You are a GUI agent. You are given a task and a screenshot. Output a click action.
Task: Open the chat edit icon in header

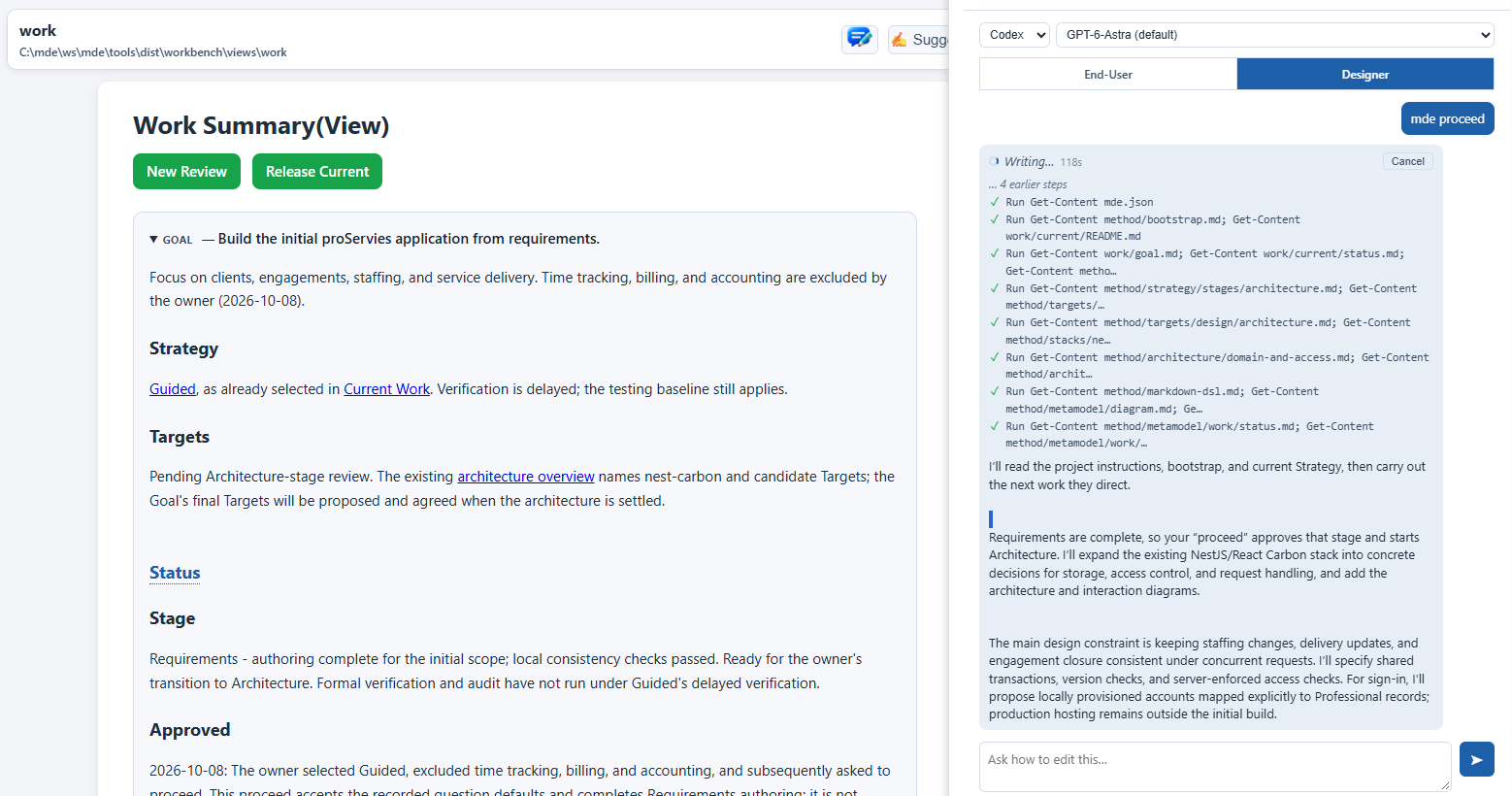pos(859,39)
